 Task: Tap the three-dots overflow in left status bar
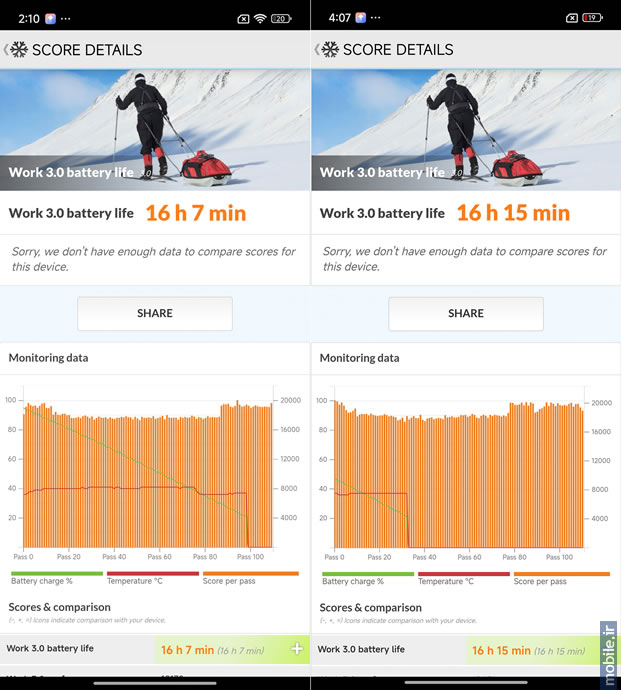pos(66,19)
